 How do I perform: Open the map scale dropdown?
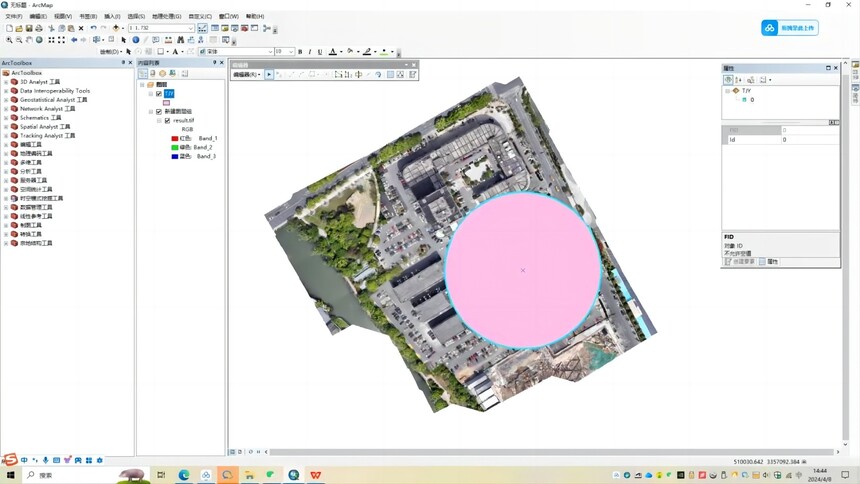point(190,28)
